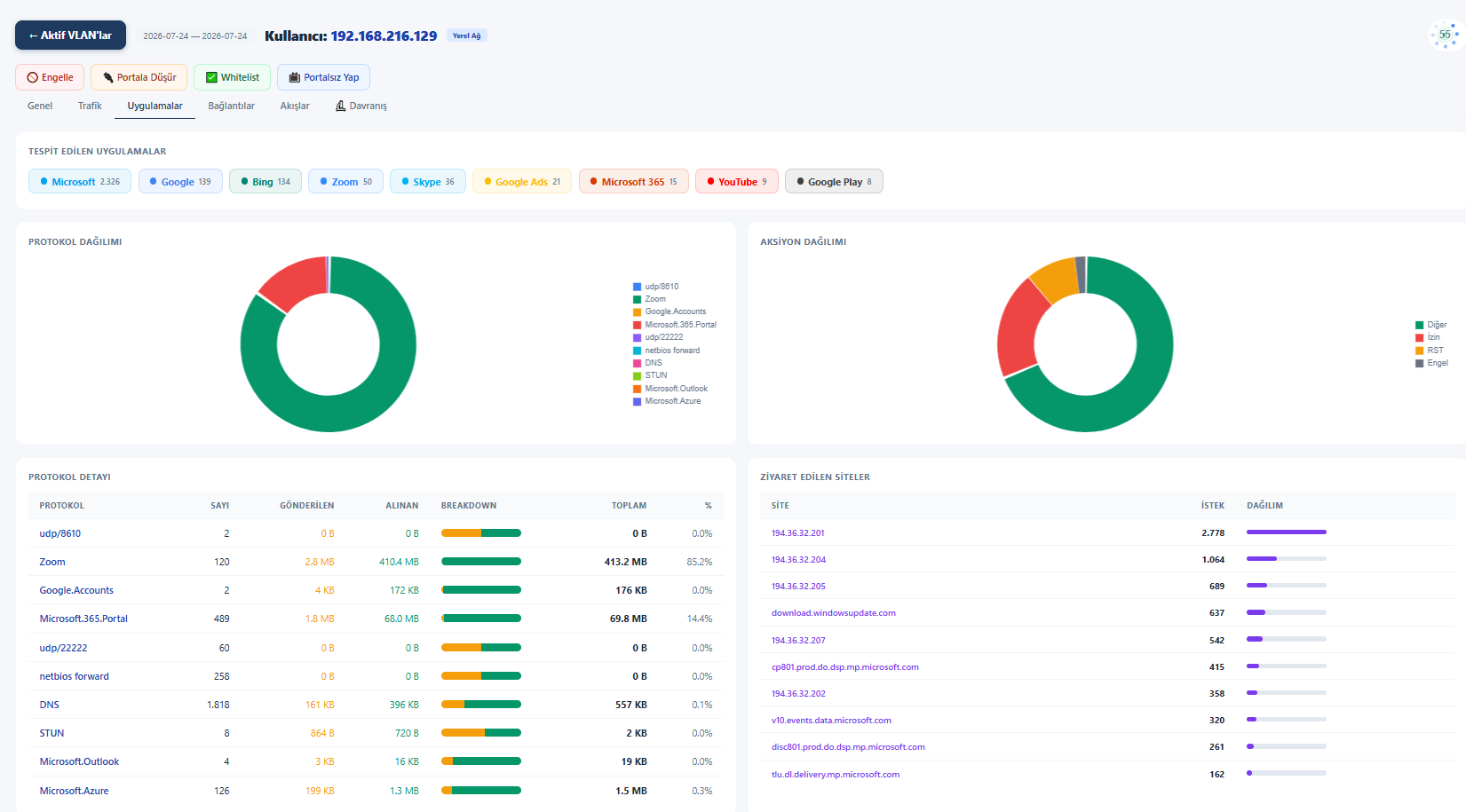Select the Bing 134 application chip
The height and width of the screenshot is (812, 1466).
[x=265, y=181]
